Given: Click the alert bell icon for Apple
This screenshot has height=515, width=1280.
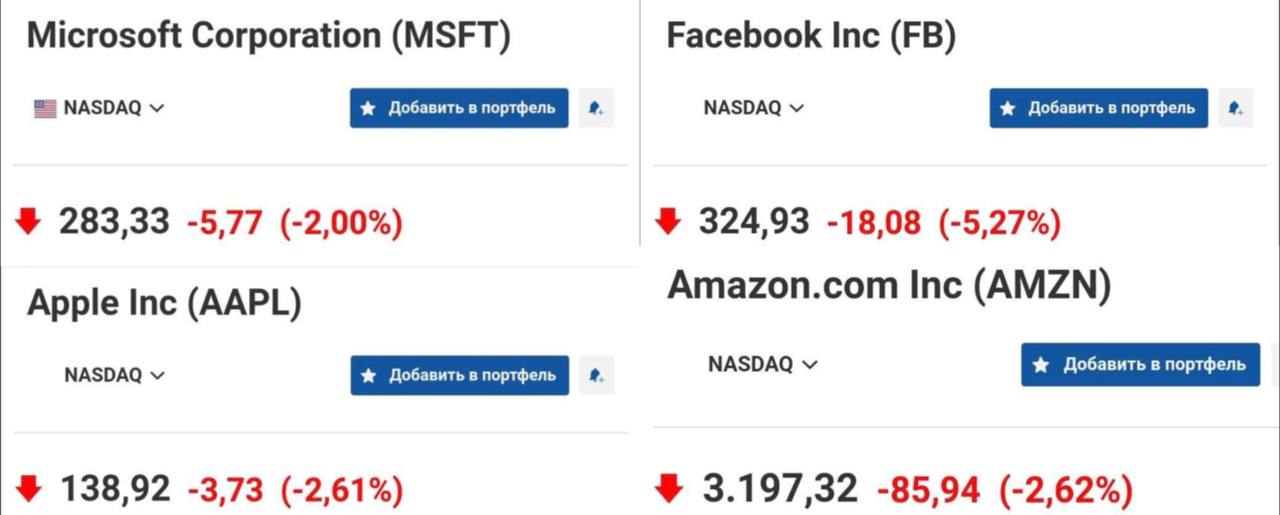Looking at the screenshot, I should pyautogui.click(x=597, y=375).
